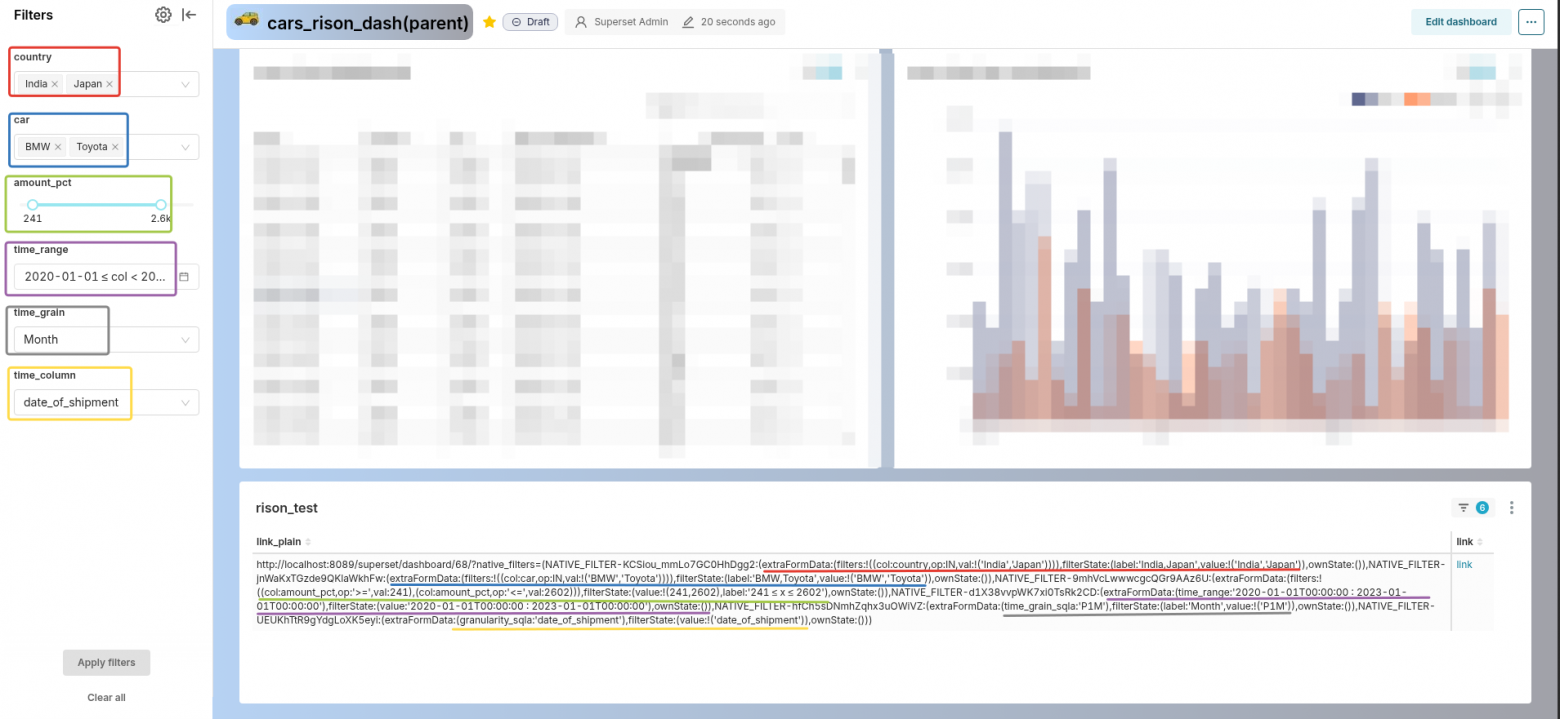1560x719 pixels.
Task: Remove Japan tag from country filter
Action: pos(109,84)
